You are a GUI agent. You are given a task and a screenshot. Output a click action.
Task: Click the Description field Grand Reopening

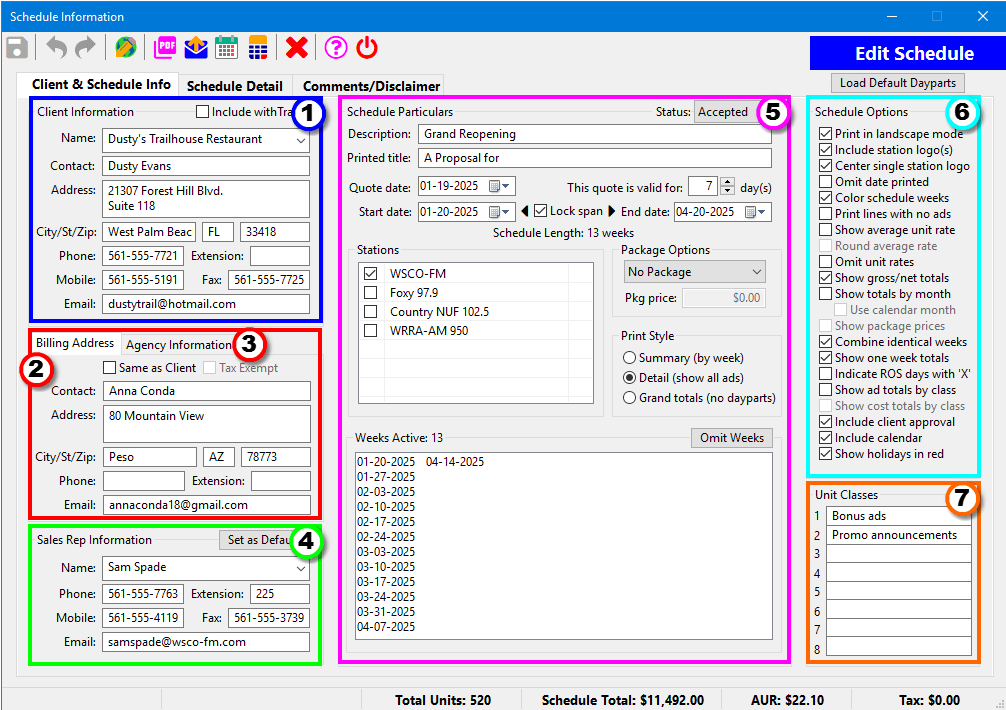[595, 134]
